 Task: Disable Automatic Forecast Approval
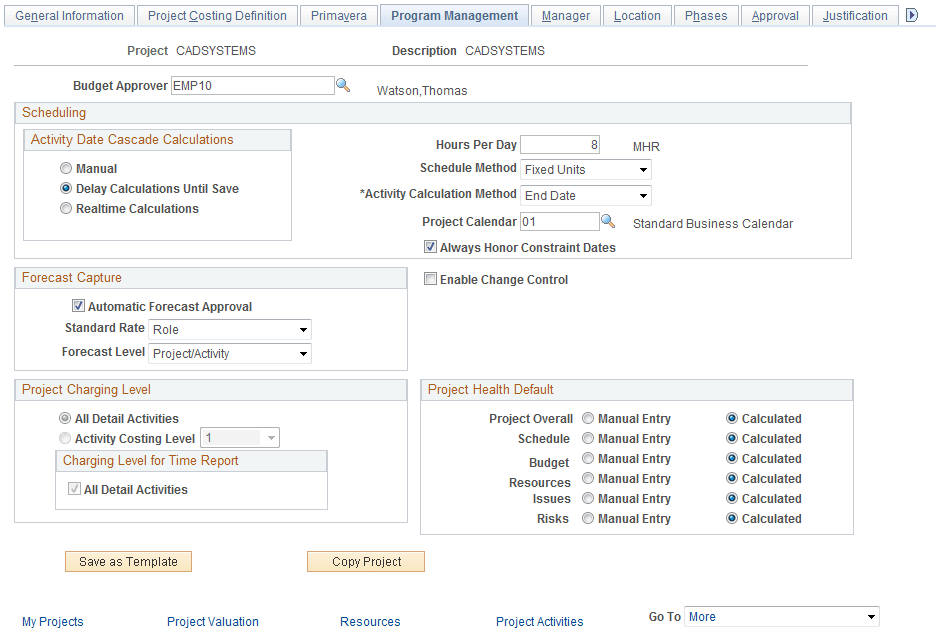pos(78,305)
